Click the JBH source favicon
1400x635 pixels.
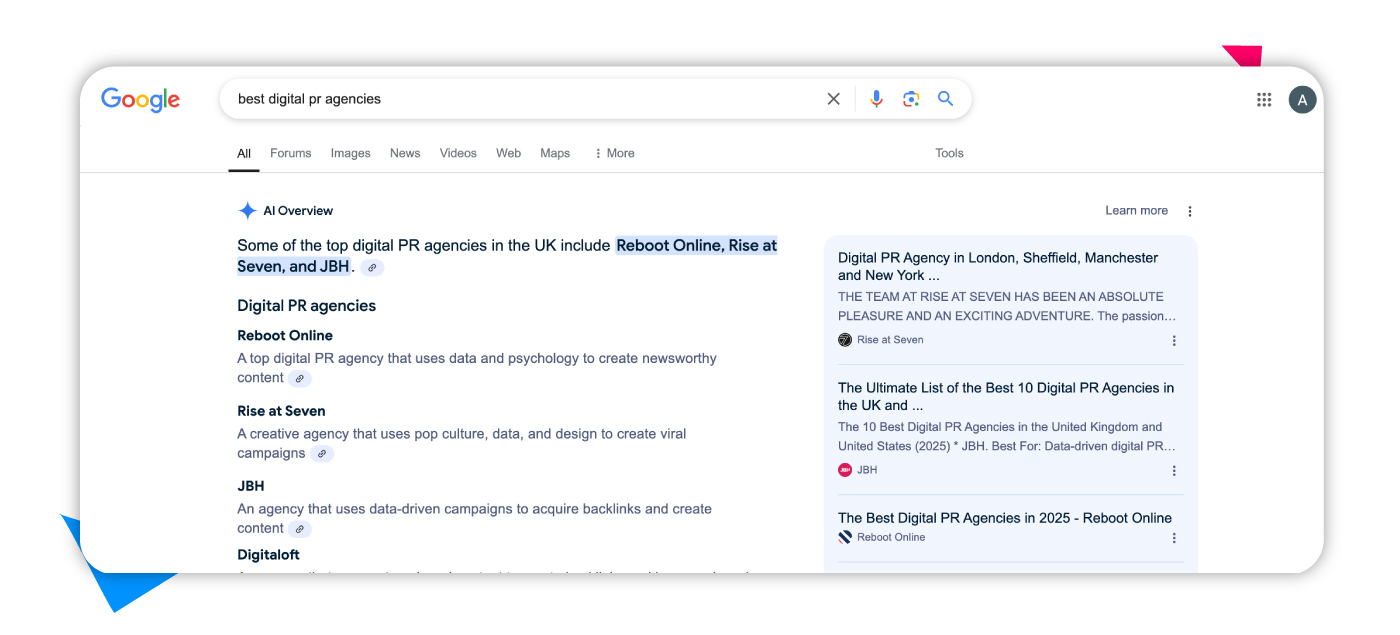(845, 470)
